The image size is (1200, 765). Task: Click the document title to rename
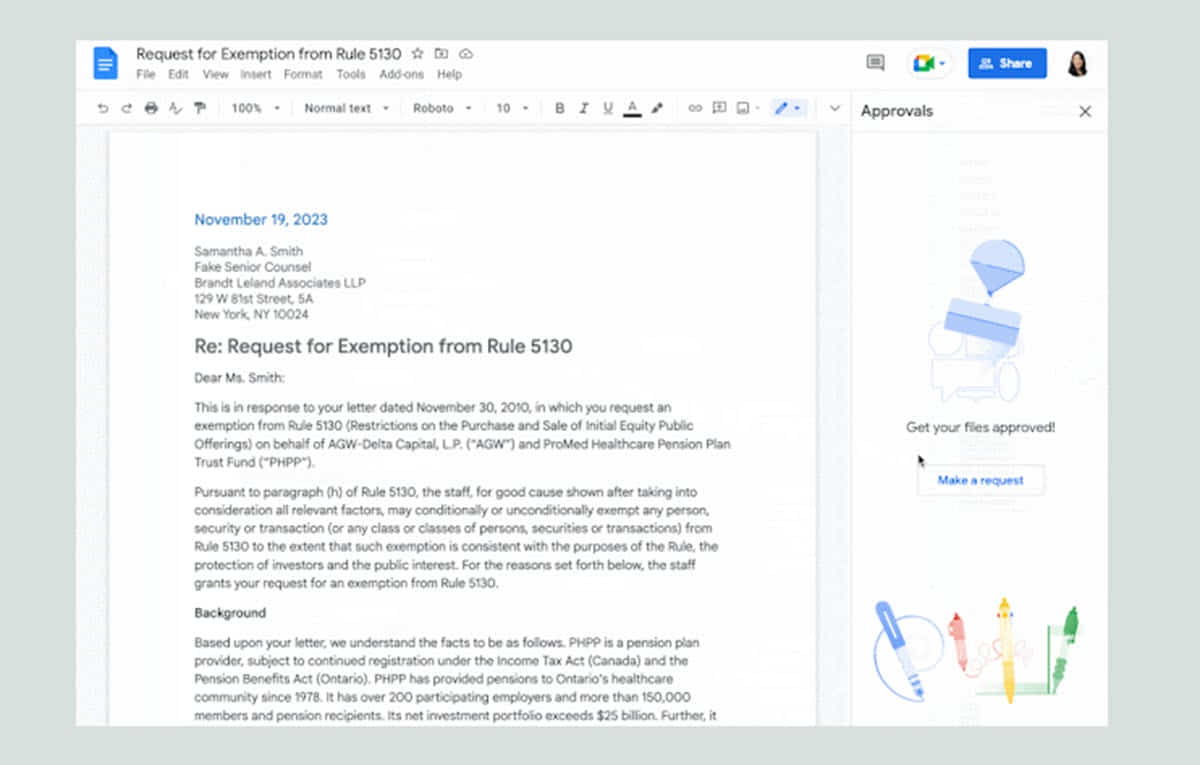point(269,54)
